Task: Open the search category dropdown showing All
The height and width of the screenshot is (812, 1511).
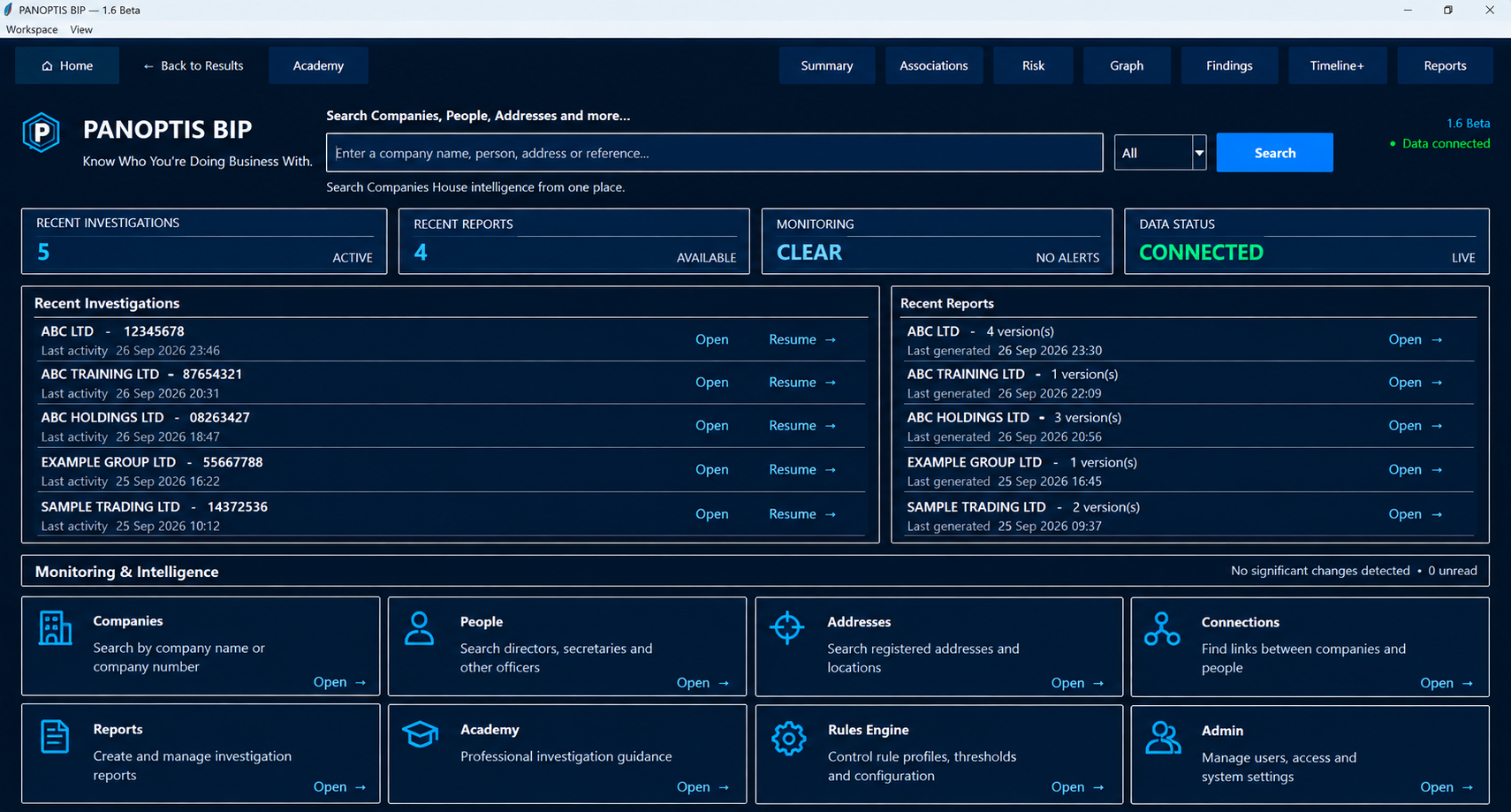Action: pos(1159,153)
